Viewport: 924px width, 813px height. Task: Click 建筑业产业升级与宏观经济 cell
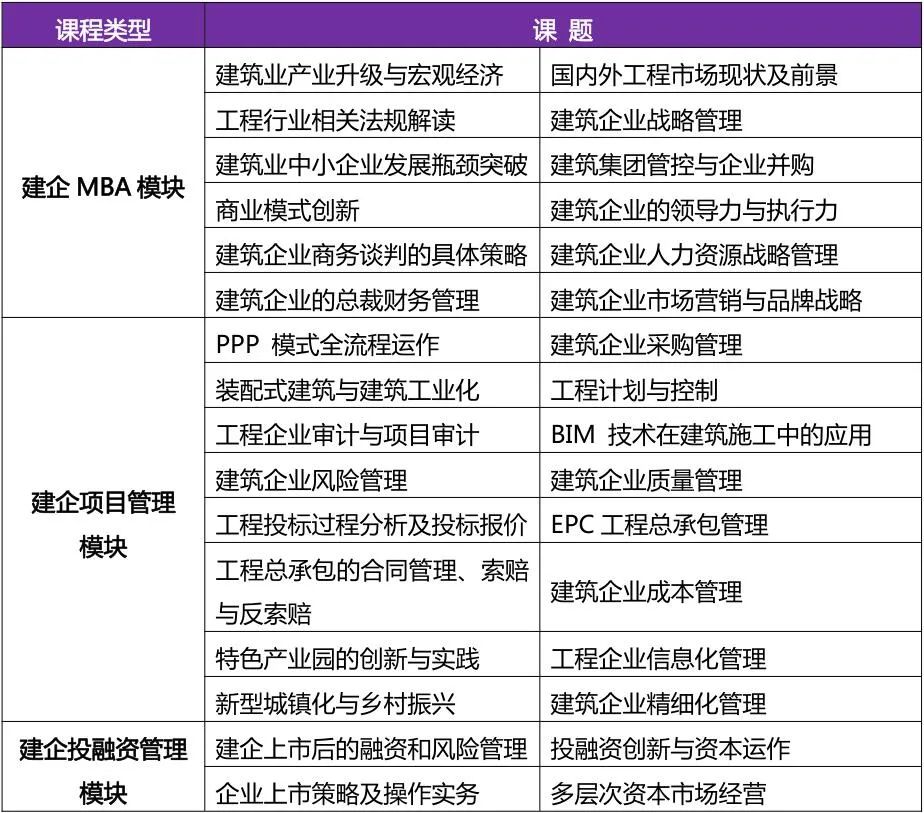point(372,70)
